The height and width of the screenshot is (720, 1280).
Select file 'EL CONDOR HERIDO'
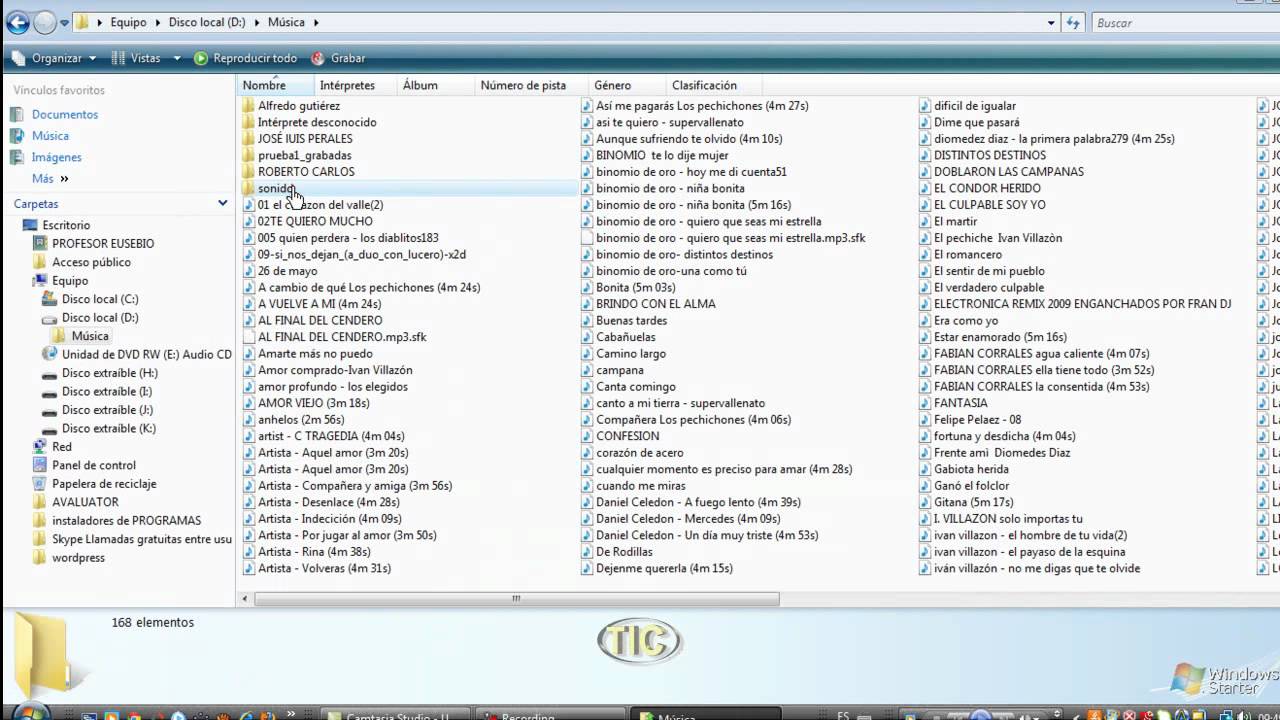point(987,188)
